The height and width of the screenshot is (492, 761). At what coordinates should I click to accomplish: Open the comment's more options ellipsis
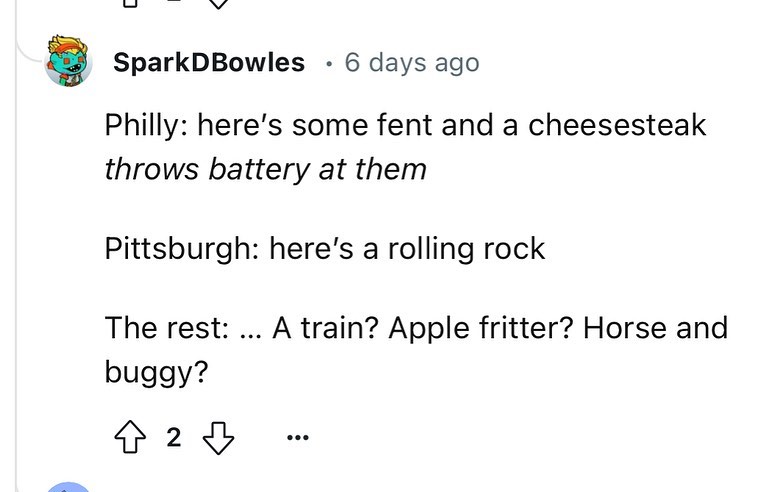[x=298, y=438]
